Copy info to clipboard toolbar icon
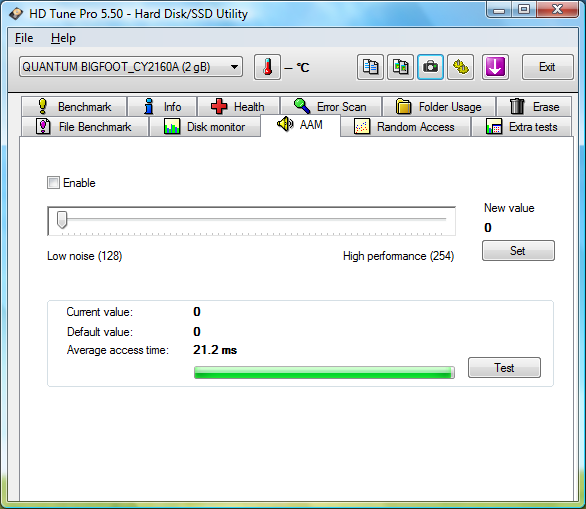The image size is (586, 509). click(370, 67)
